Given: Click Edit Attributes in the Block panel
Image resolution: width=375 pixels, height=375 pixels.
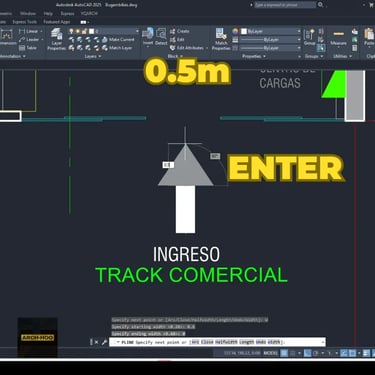Looking at the screenshot, I should (x=187, y=48).
